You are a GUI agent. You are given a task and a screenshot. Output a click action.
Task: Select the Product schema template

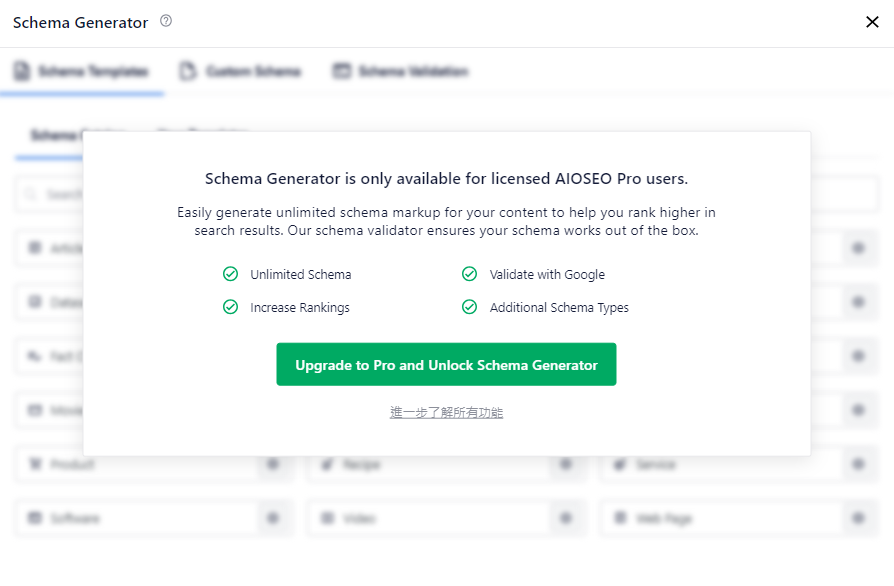pos(137,464)
